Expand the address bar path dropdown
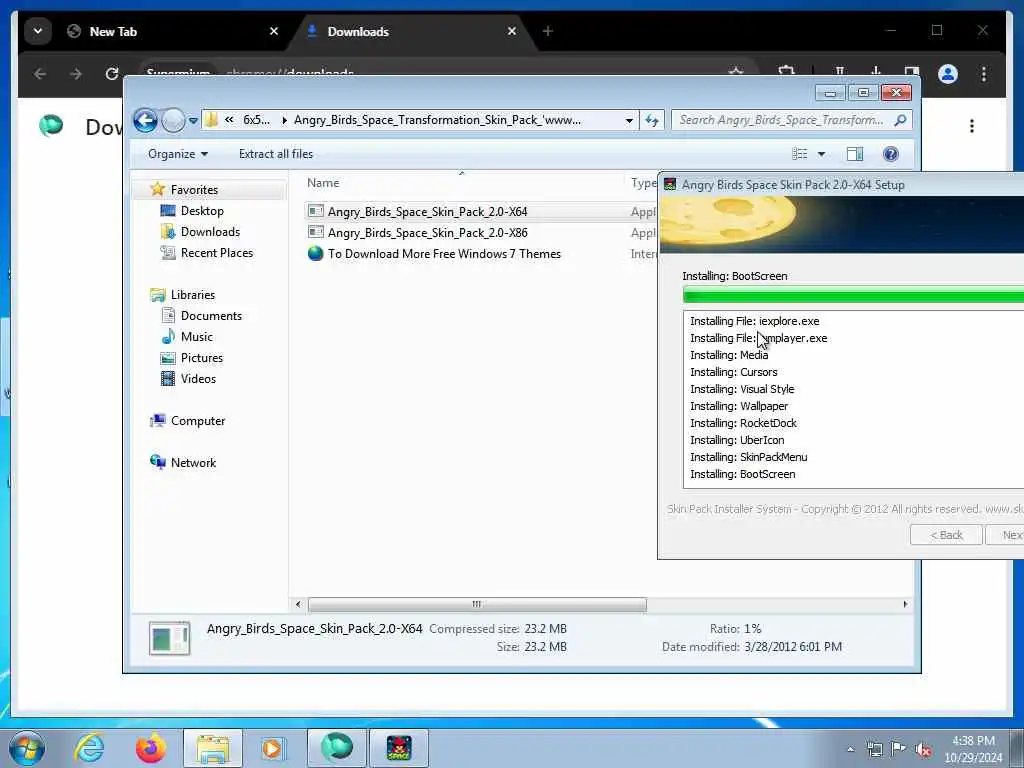The height and width of the screenshot is (768, 1024). tap(629, 120)
